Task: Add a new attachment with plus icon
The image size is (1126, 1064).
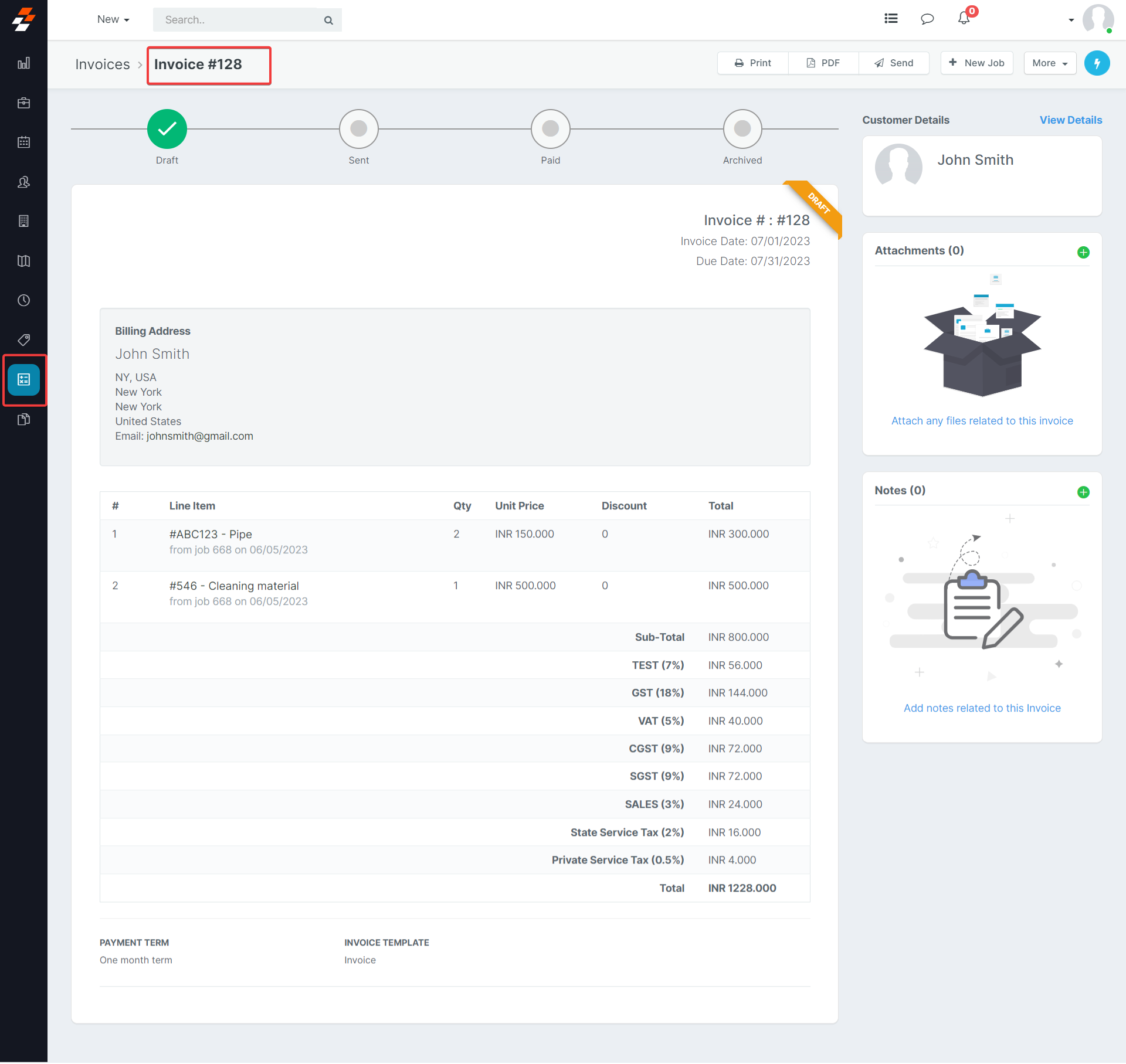Action: click(x=1083, y=253)
